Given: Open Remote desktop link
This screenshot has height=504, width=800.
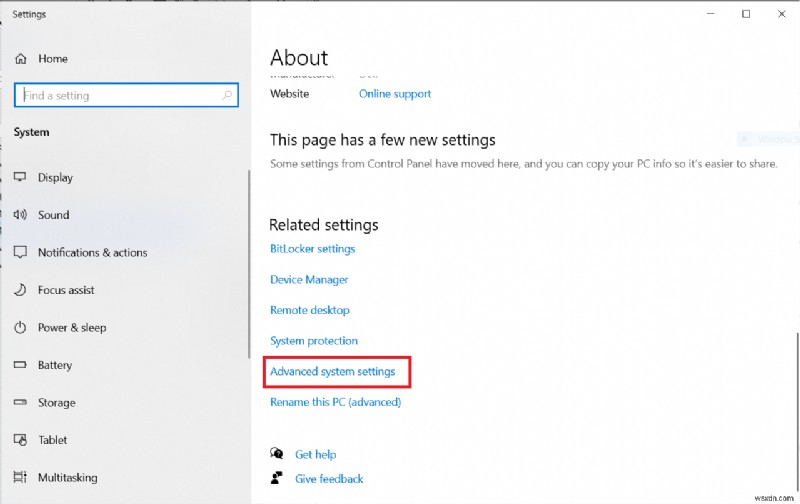Looking at the screenshot, I should [x=310, y=310].
